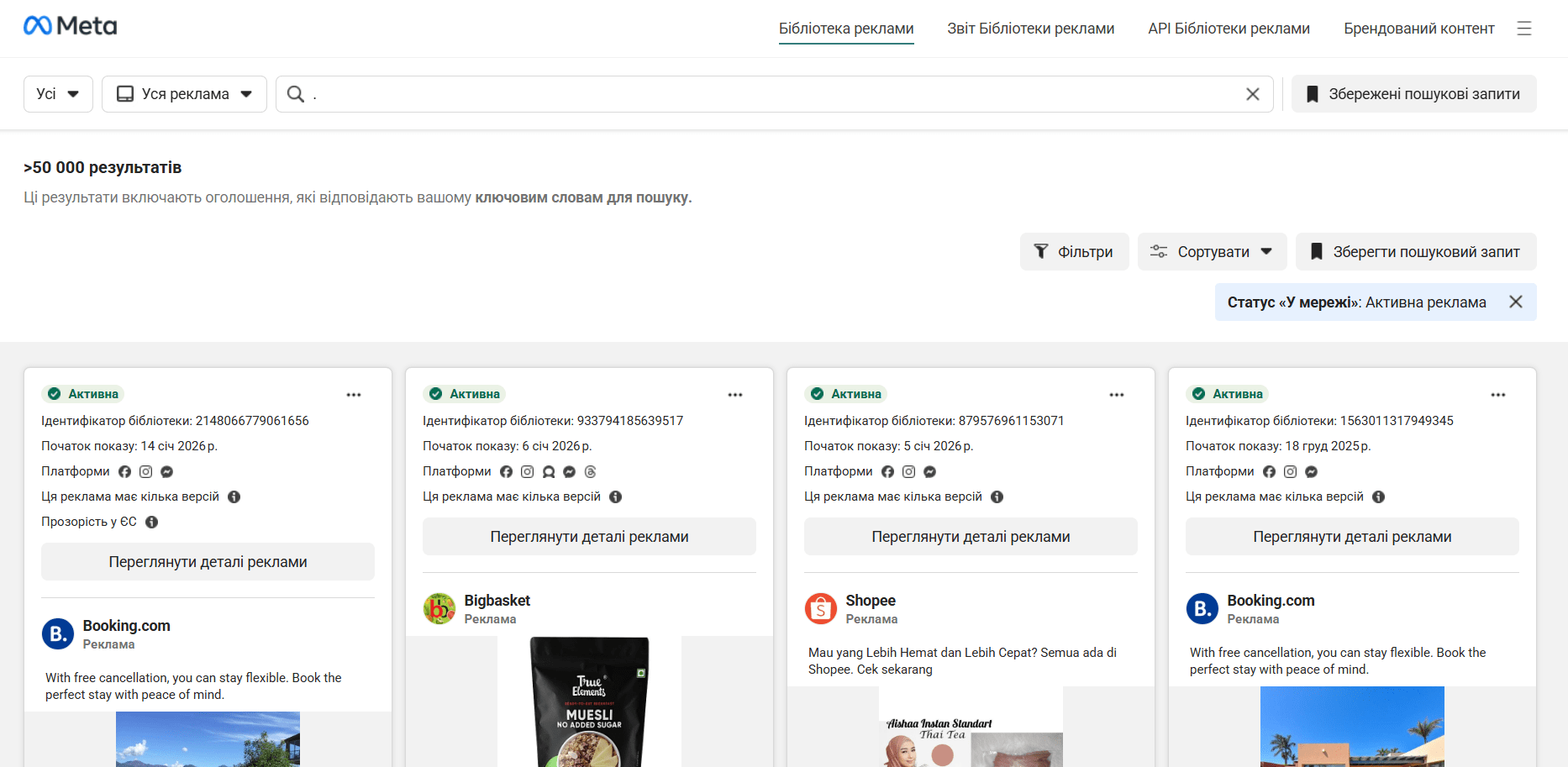Open Booking.com page link in ad 1563011317949345
The width and height of the screenshot is (1568, 767).
click(1271, 601)
